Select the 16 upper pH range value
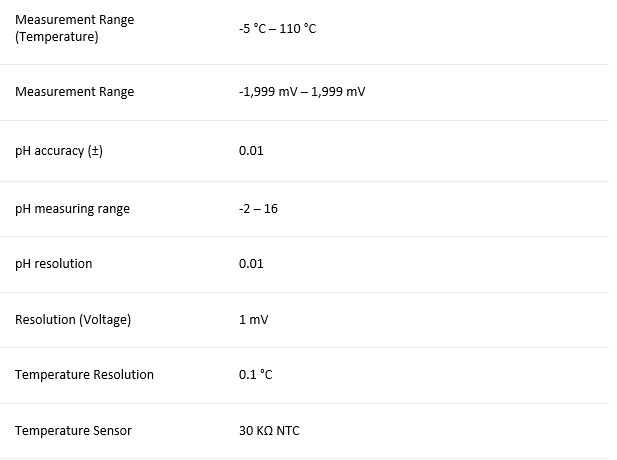 pyautogui.click(x=271, y=209)
